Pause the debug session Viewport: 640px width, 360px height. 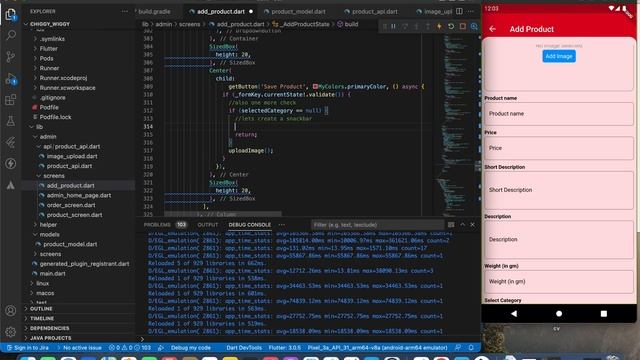pyautogui.click(x=393, y=26)
